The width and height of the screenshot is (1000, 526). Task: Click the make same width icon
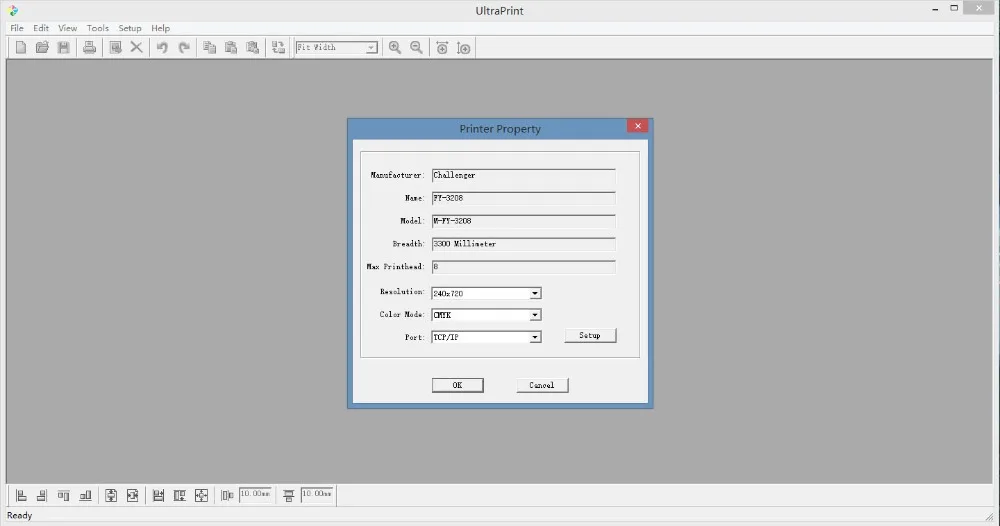(x=158, y=495)
